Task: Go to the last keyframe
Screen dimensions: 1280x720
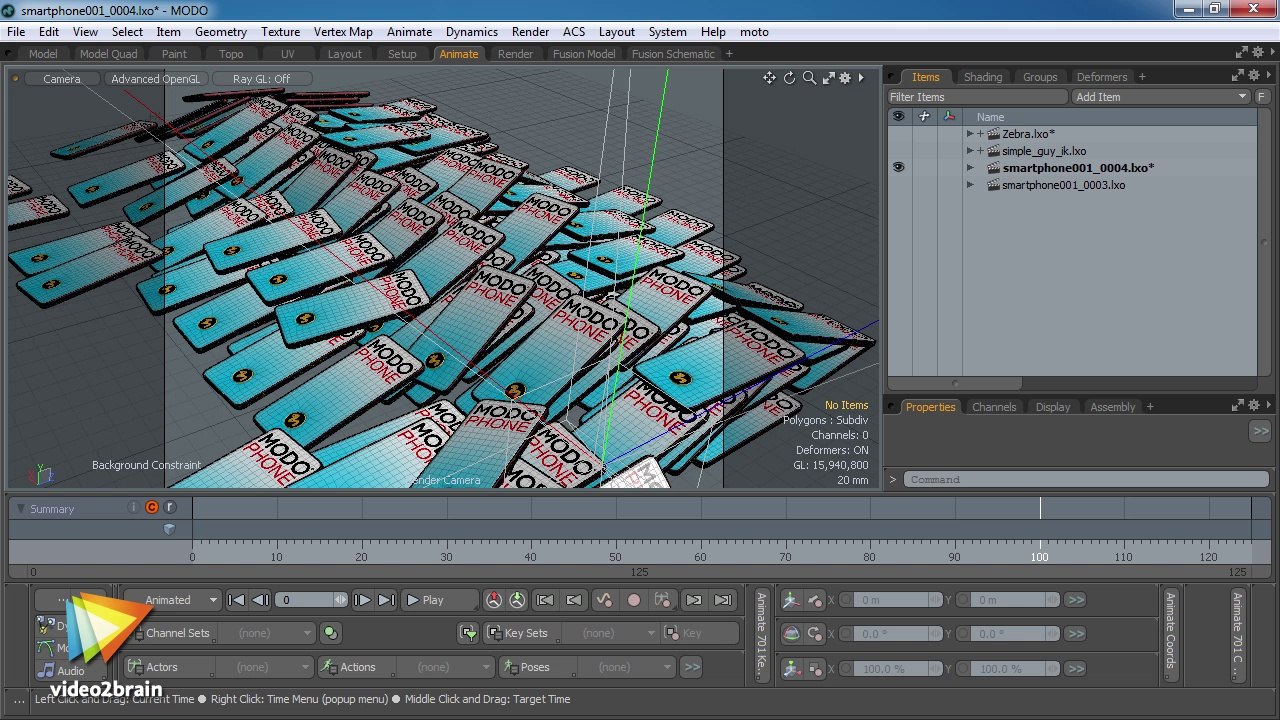Action: (x=723, y=600)
